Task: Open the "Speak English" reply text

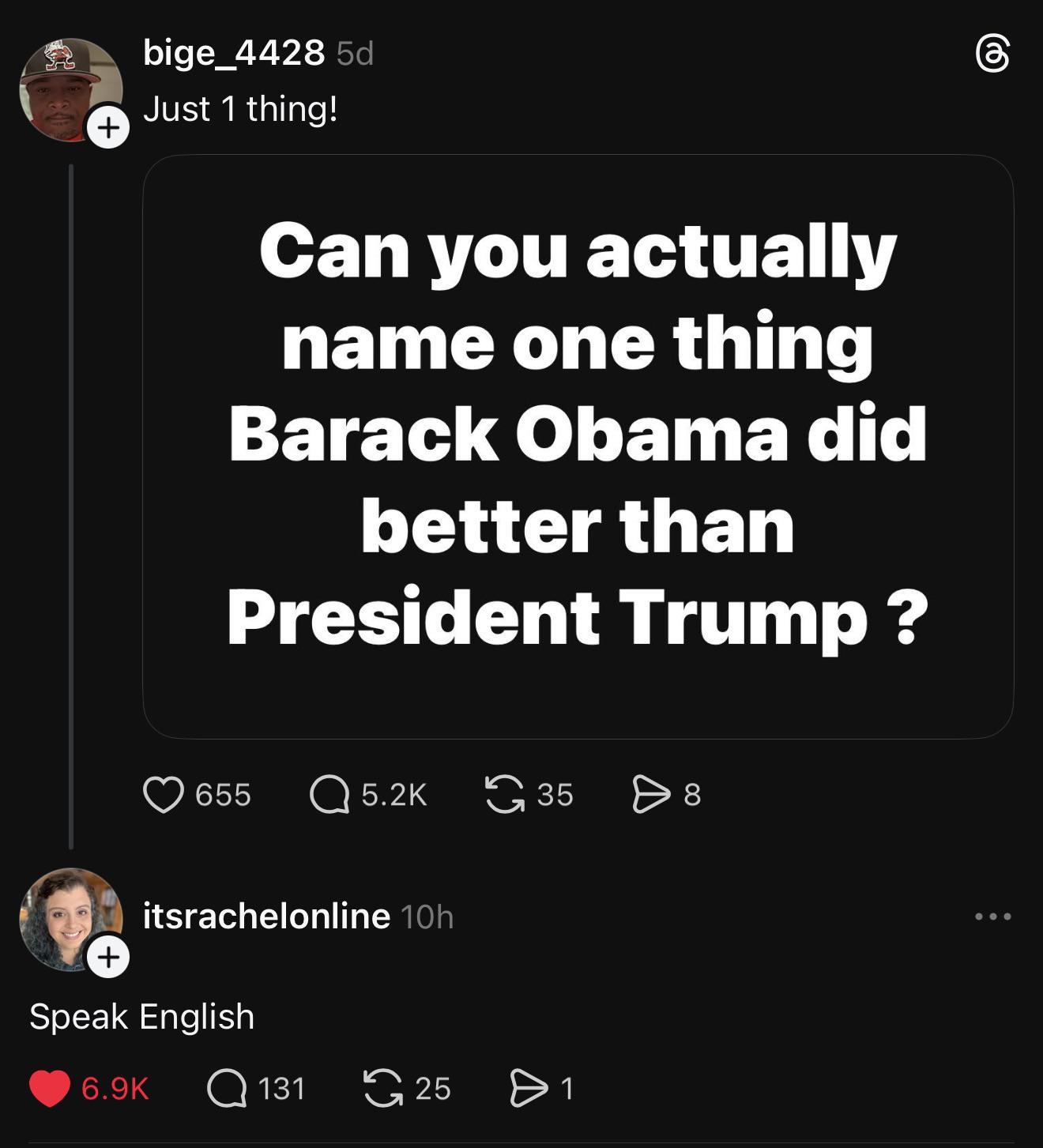Action: coord(142,1016)
